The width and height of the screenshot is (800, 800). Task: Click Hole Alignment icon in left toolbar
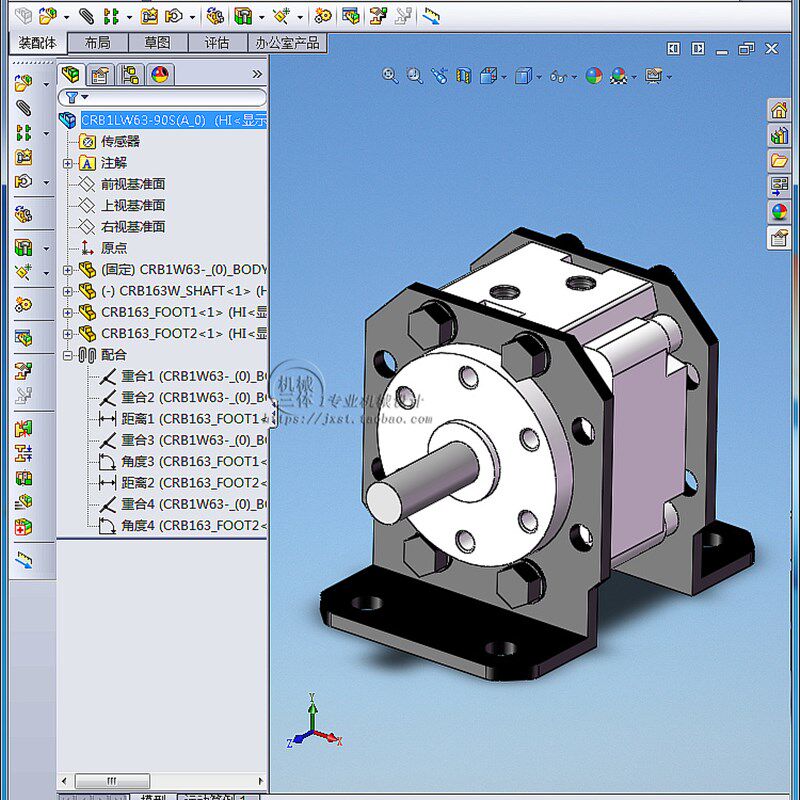[23, 478]
